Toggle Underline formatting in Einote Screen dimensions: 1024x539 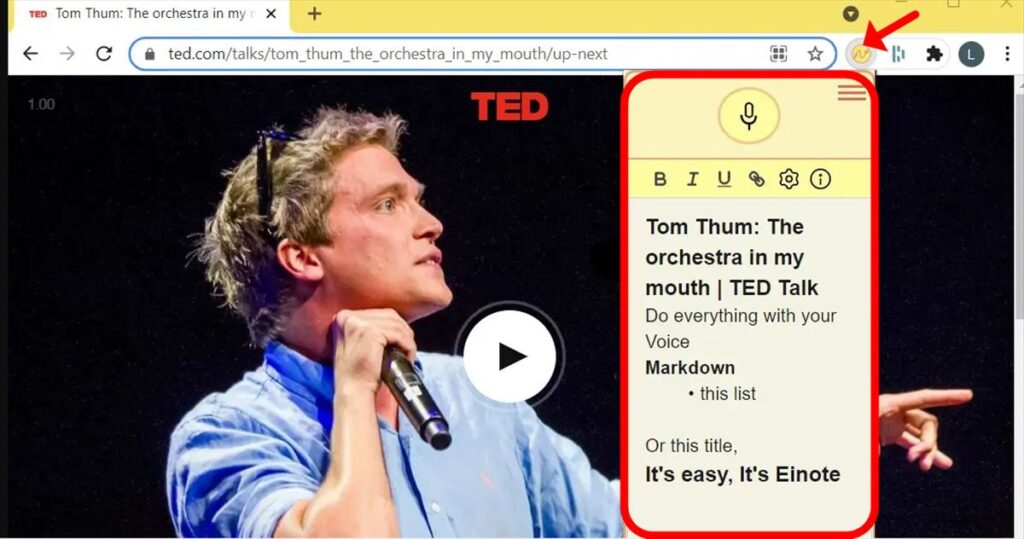pos(724,179)
